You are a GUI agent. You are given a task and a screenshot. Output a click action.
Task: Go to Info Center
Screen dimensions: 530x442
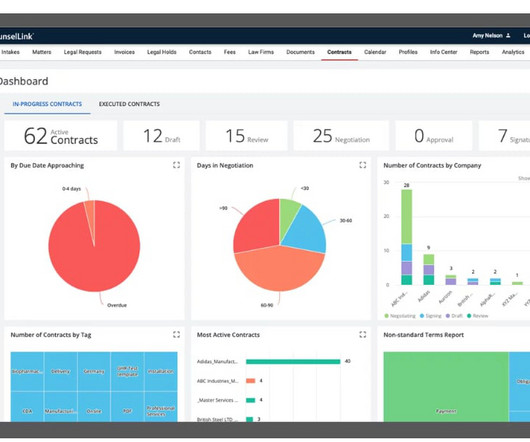(443, 52)
